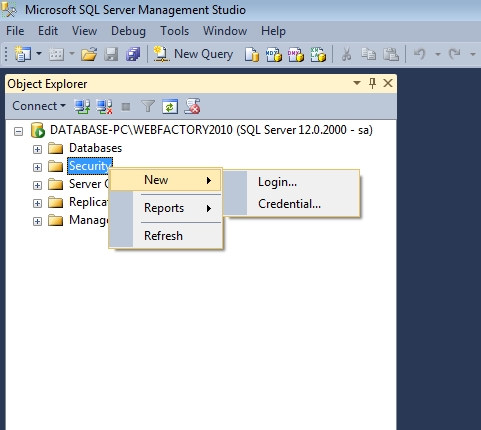Click the Add New Item toolbar icon
Viewport: 481px width, 430px height.
56,54
